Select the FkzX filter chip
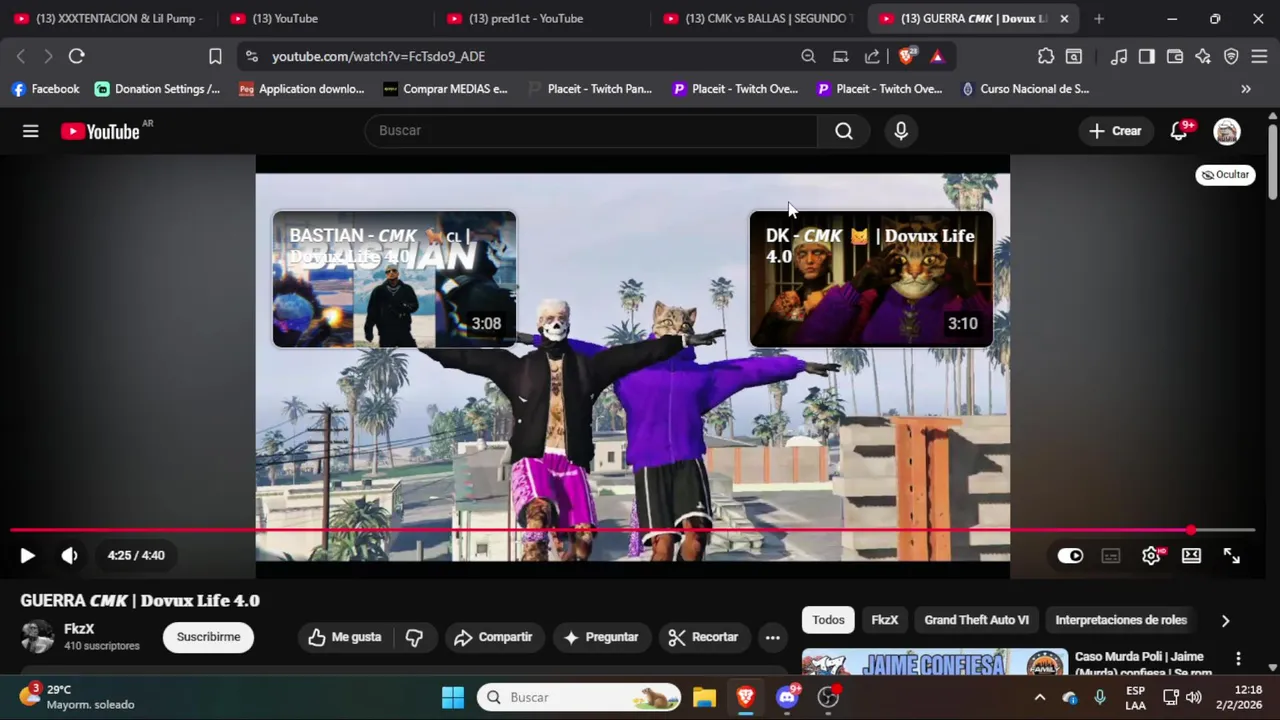1280x720 pixels. (884, 620)
